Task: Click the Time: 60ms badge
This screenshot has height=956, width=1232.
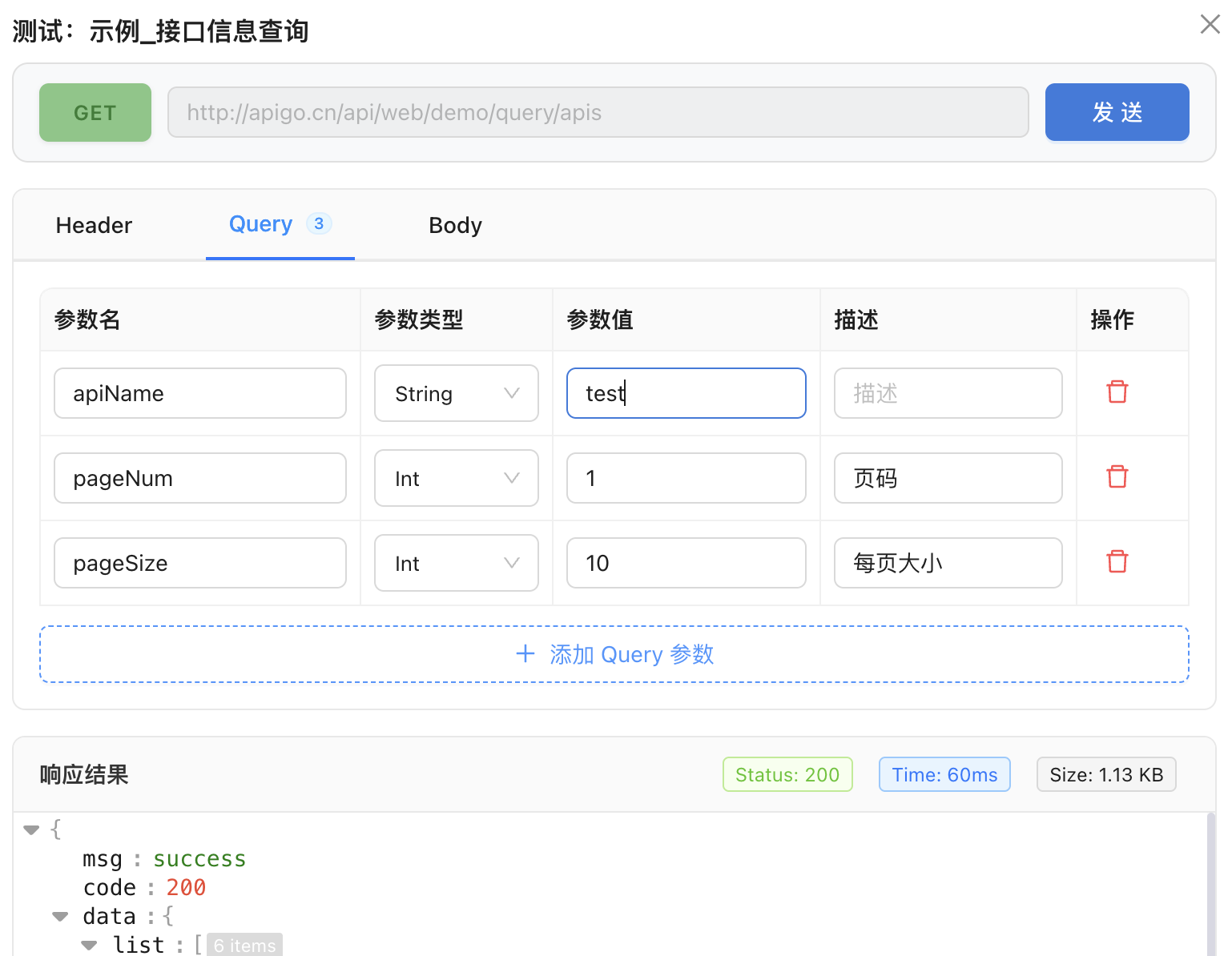Action: [944, 774]
